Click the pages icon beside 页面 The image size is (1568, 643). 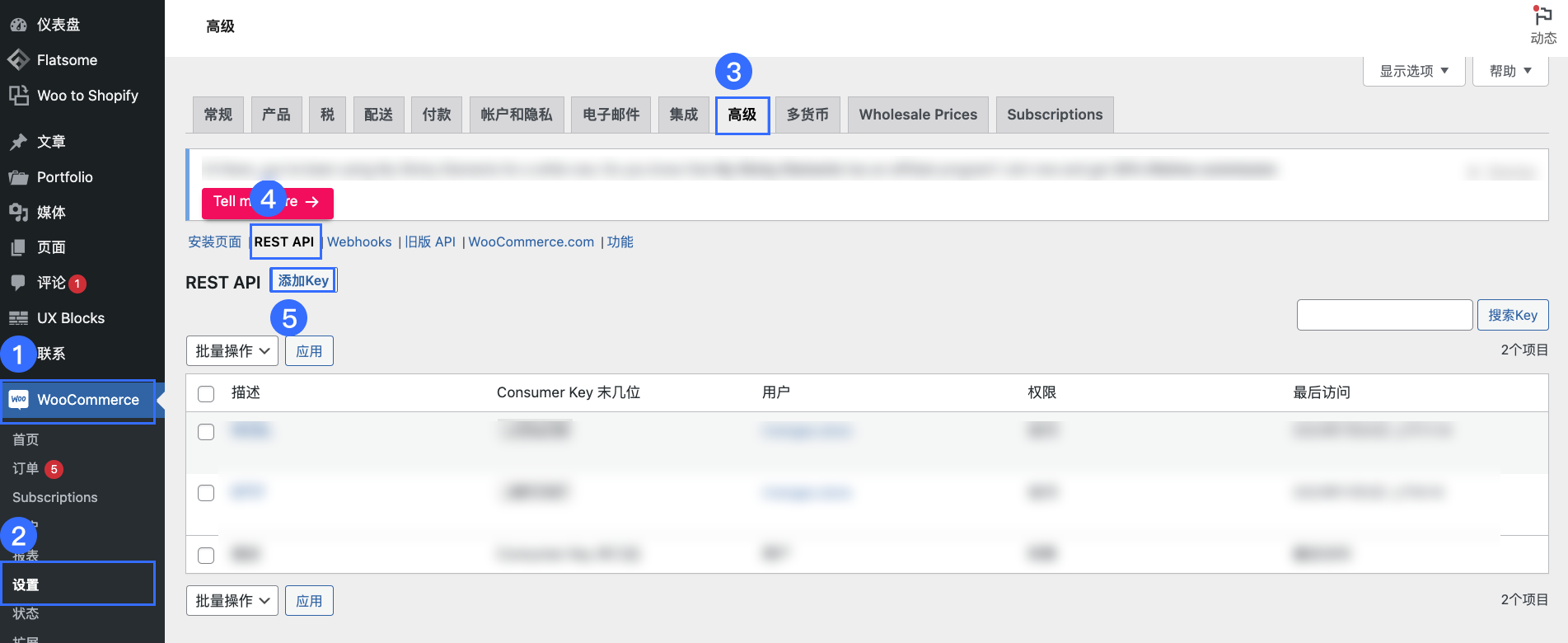(18, 247)
